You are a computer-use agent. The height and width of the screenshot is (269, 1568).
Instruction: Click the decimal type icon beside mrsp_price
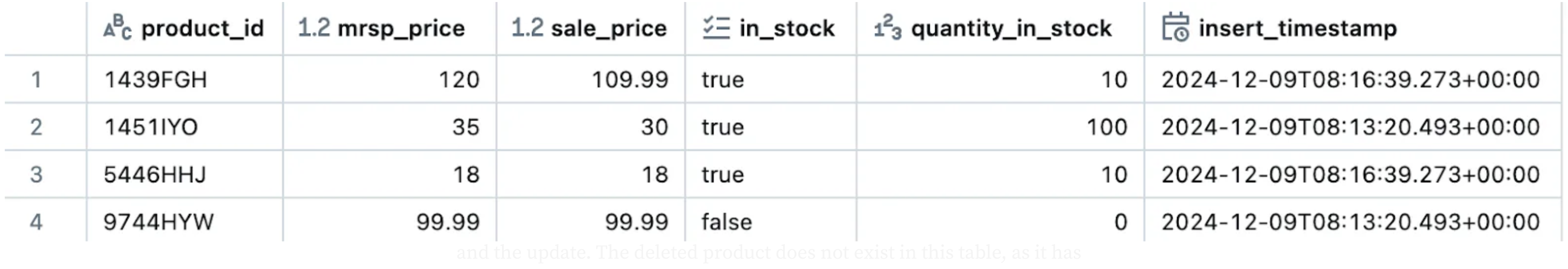pos(313,28)
